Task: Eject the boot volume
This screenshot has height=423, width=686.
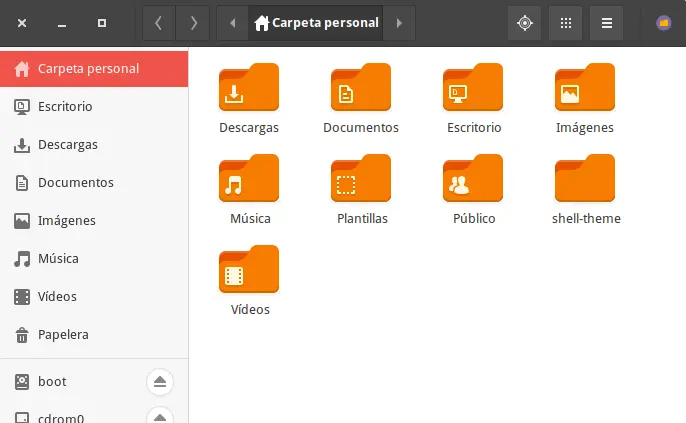Action: tap(160, 382)
